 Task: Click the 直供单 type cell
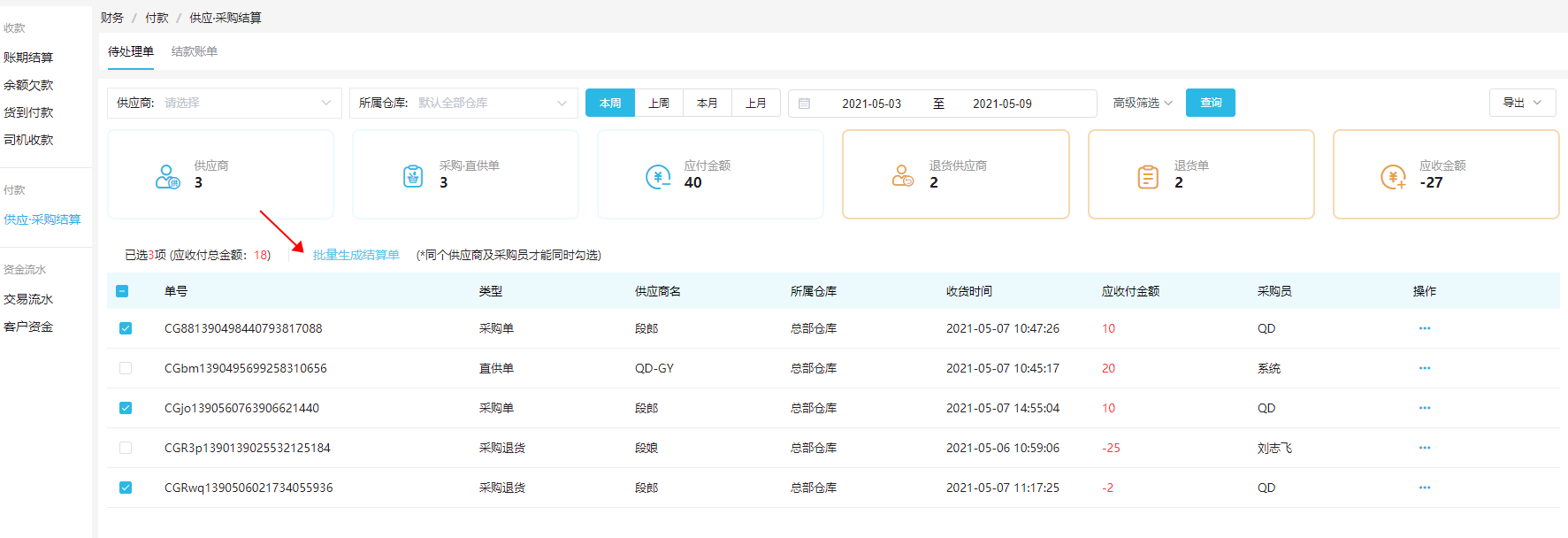tap(496, 368)
